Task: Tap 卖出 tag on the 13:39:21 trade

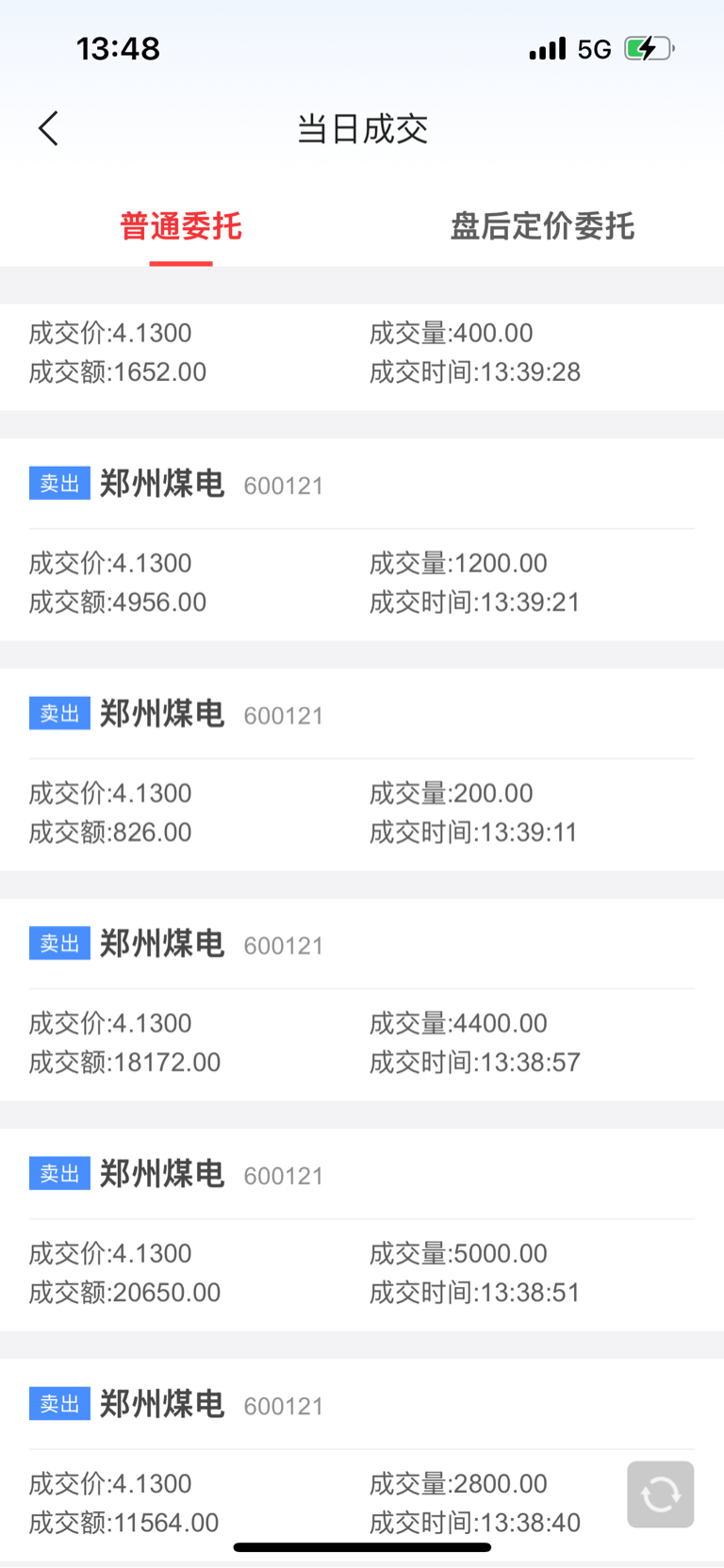Action: tap(59, 484)
